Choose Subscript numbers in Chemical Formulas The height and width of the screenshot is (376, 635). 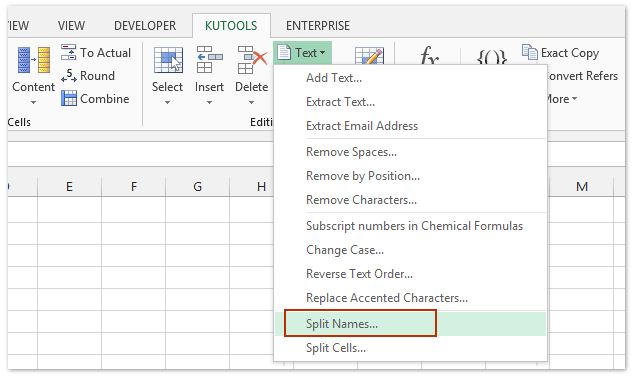click(410, 226)
